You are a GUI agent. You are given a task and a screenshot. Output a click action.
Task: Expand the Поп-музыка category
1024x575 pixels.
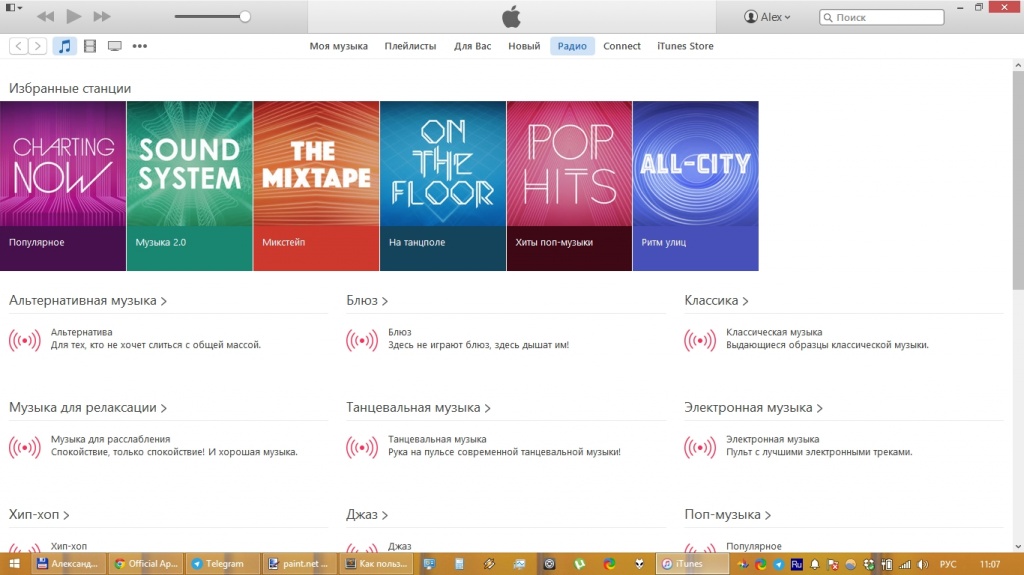click(x=728, y=515)
